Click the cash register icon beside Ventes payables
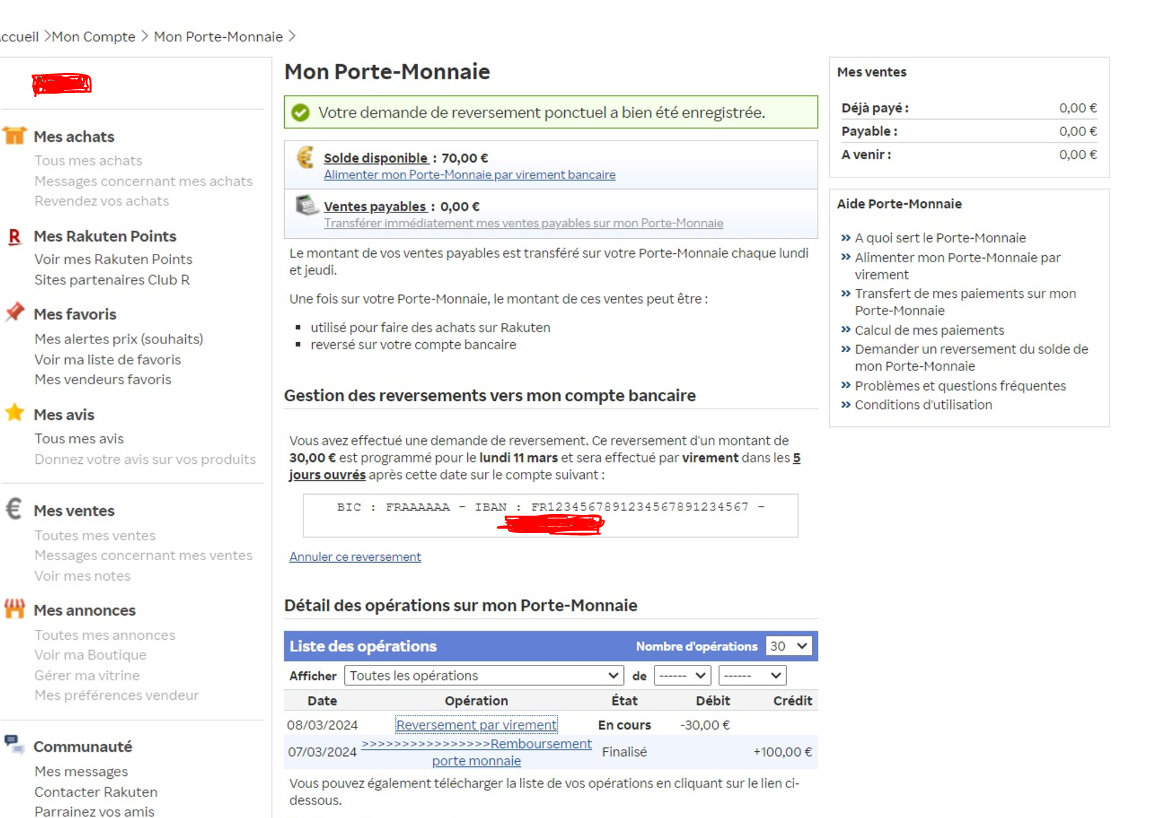Screen dimensions: 1149x818 point(306,207)
